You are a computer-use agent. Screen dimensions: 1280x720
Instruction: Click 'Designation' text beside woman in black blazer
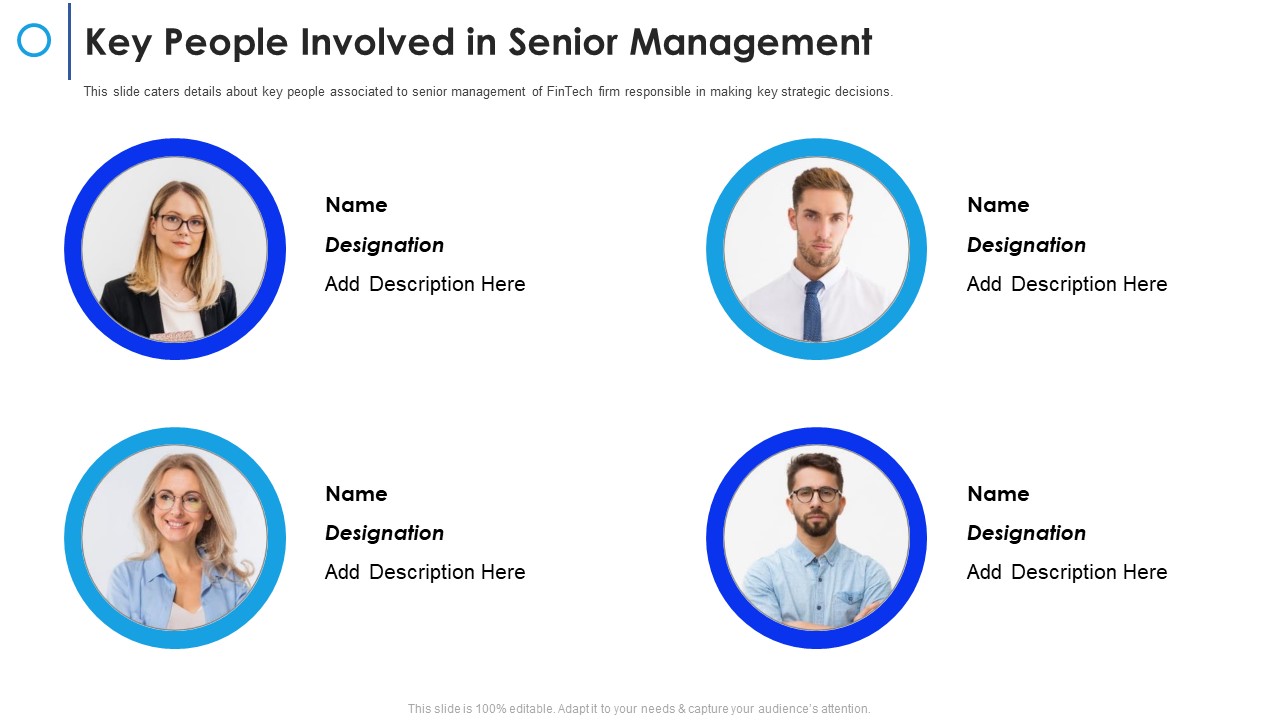click(384, 245)
